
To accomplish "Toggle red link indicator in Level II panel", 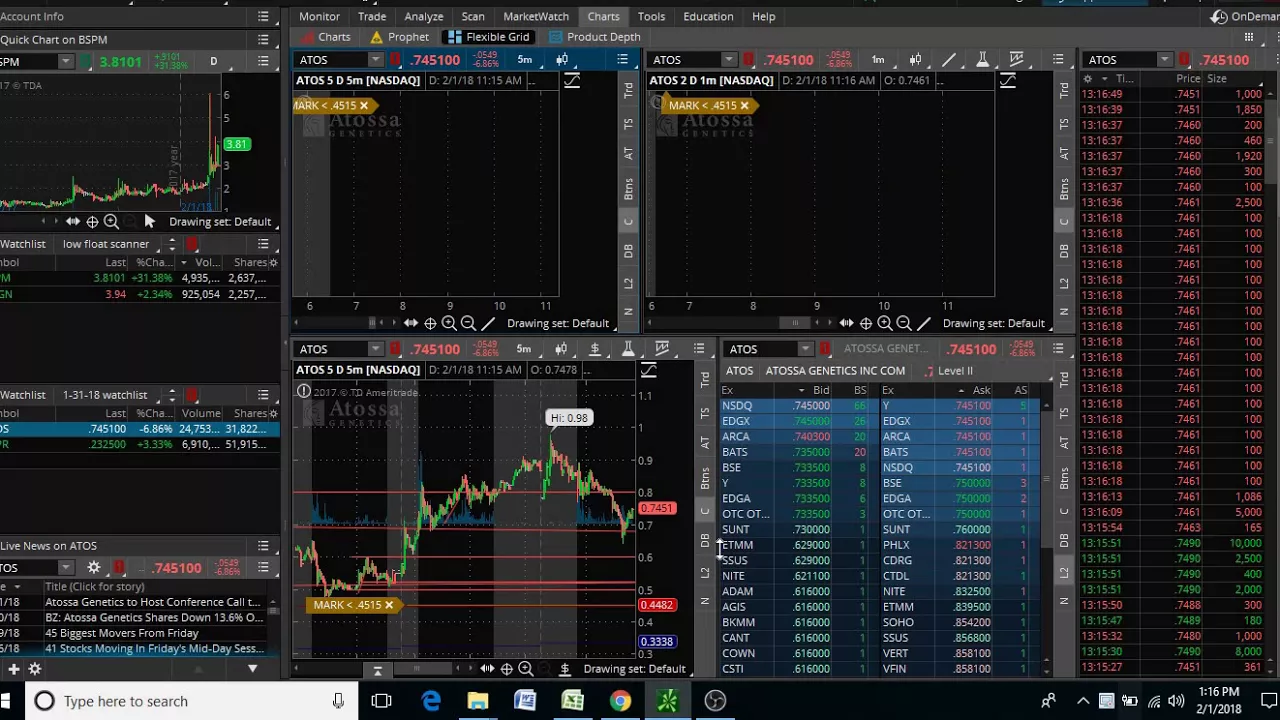I will (825, 349).
